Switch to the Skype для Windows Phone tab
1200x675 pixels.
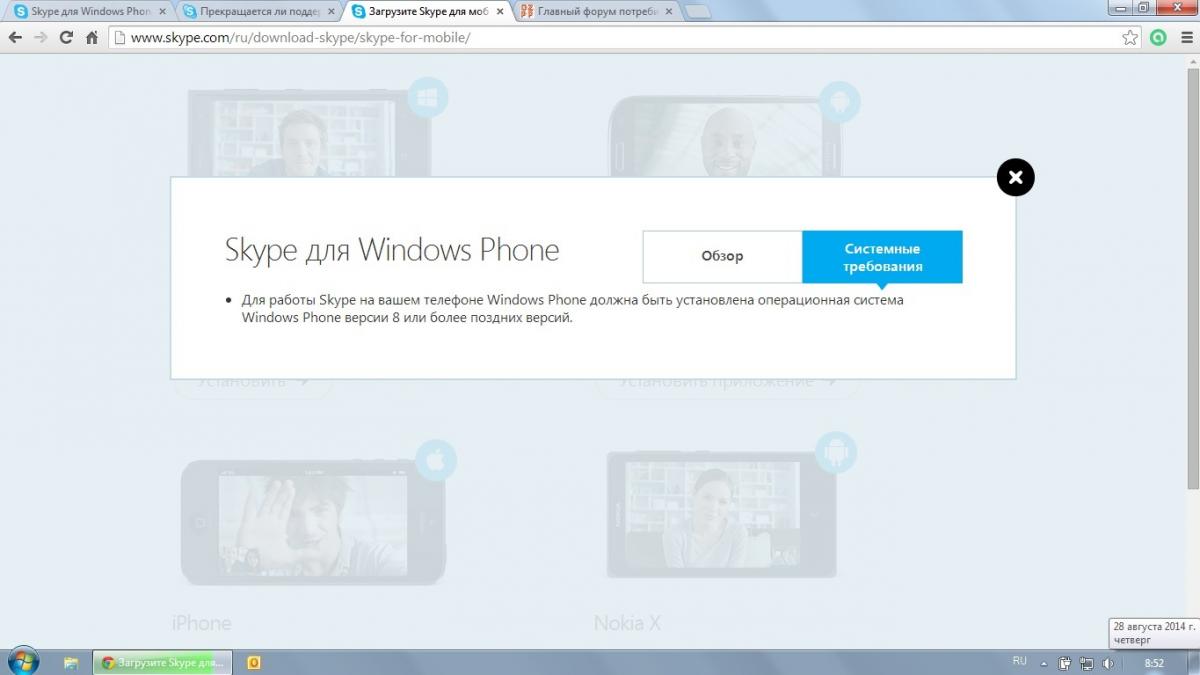tap(85, 12)
